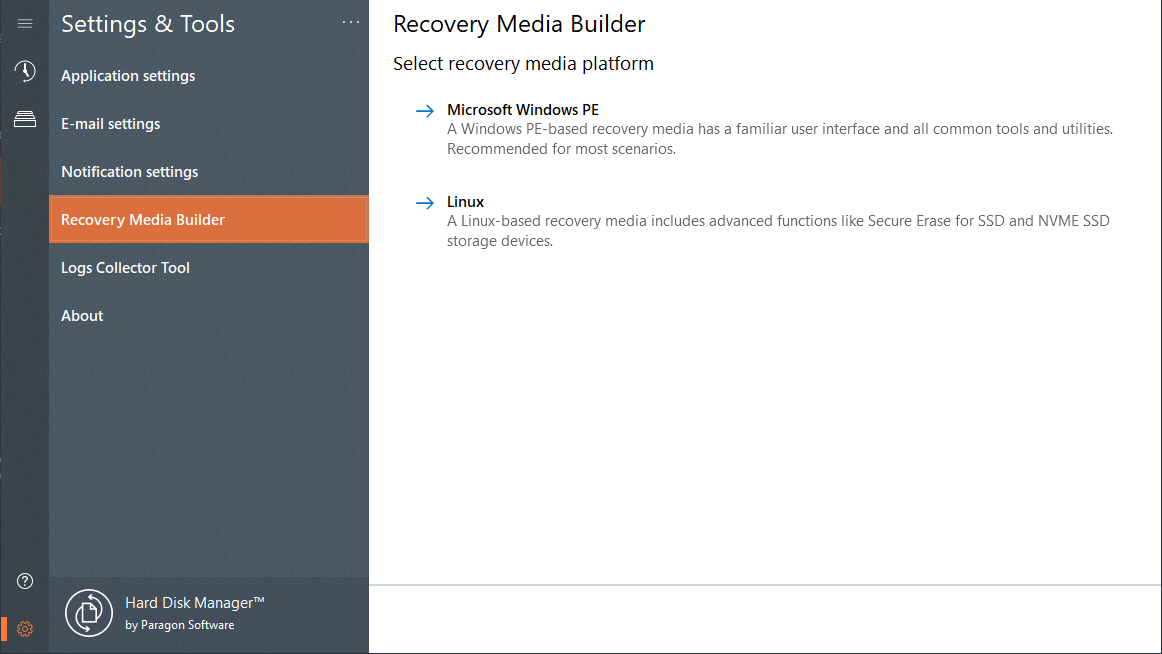Click the orange settings gear icon
Screen dimensions: 1162x654
[x=26, y=629]
